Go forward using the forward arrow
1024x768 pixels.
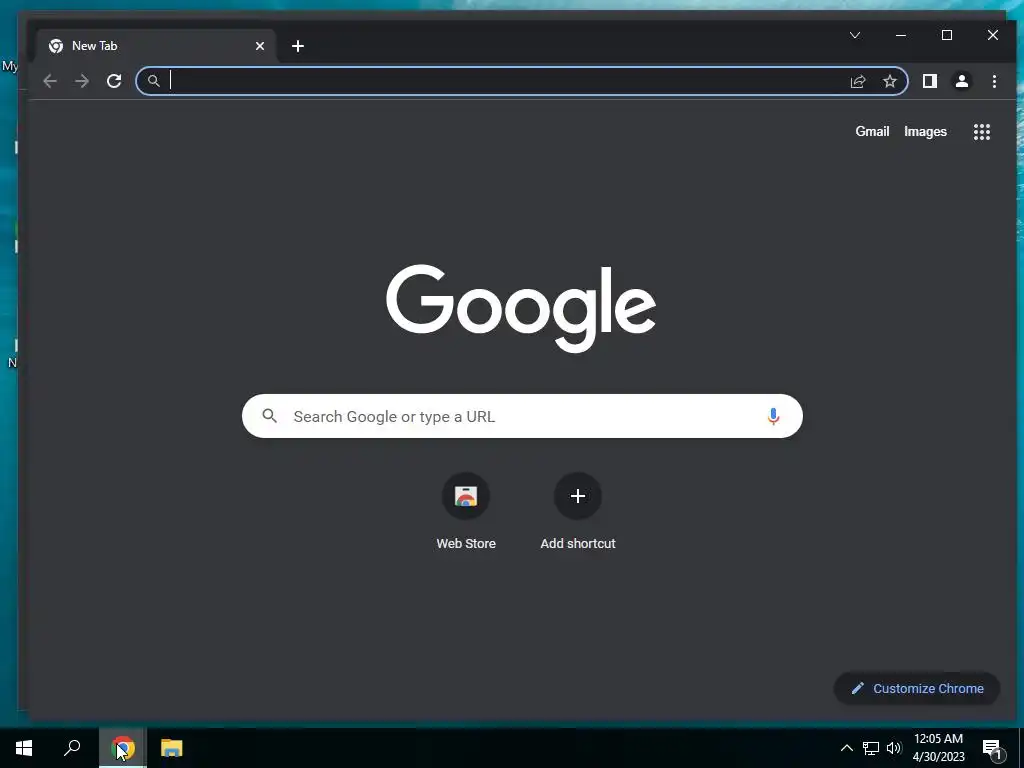pyautogui.click(x=82, y=81)
